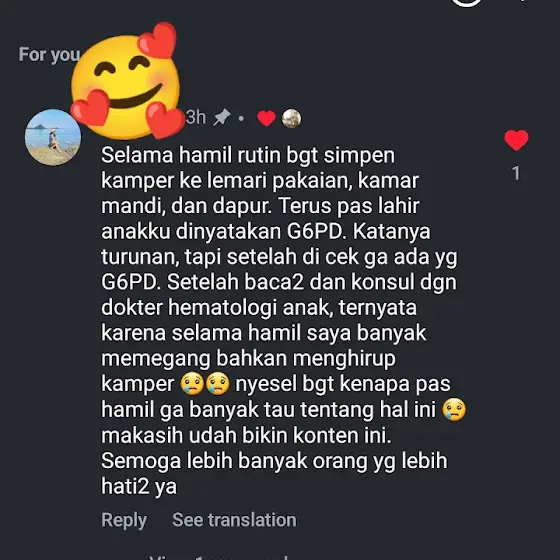Tap the white circle icon at top
560x560 pixels.
[466, 3]
